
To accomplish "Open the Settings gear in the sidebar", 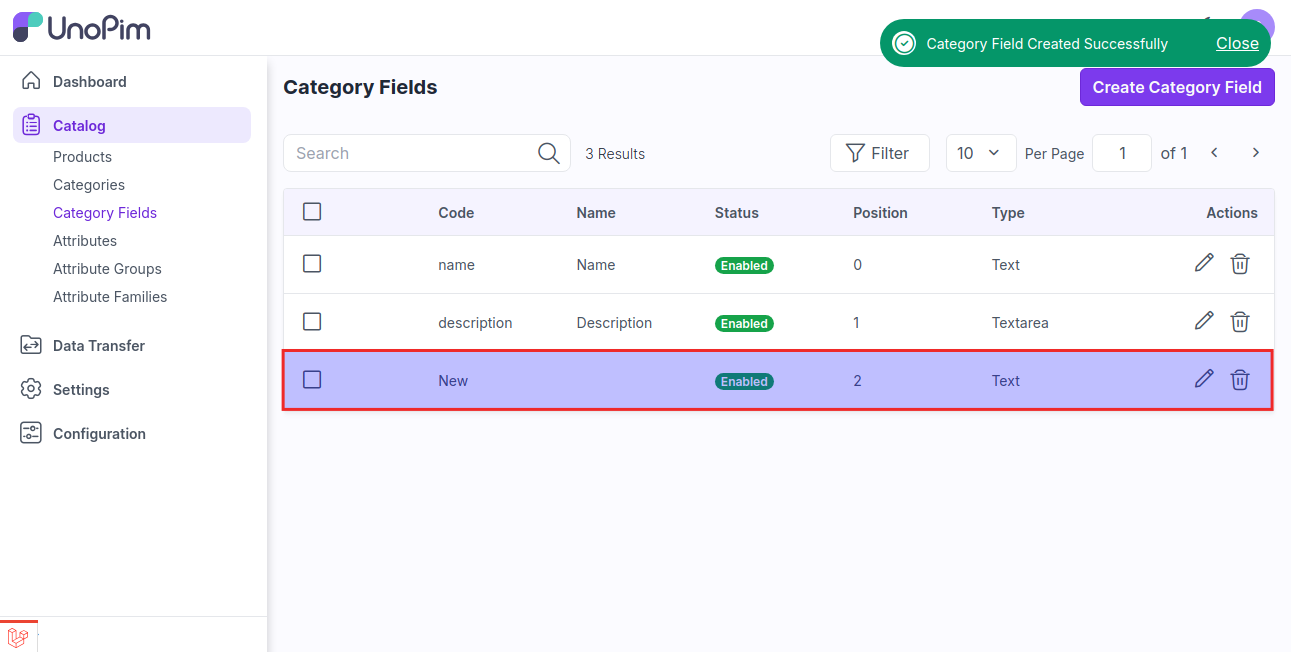I will (x=31, y=389).
